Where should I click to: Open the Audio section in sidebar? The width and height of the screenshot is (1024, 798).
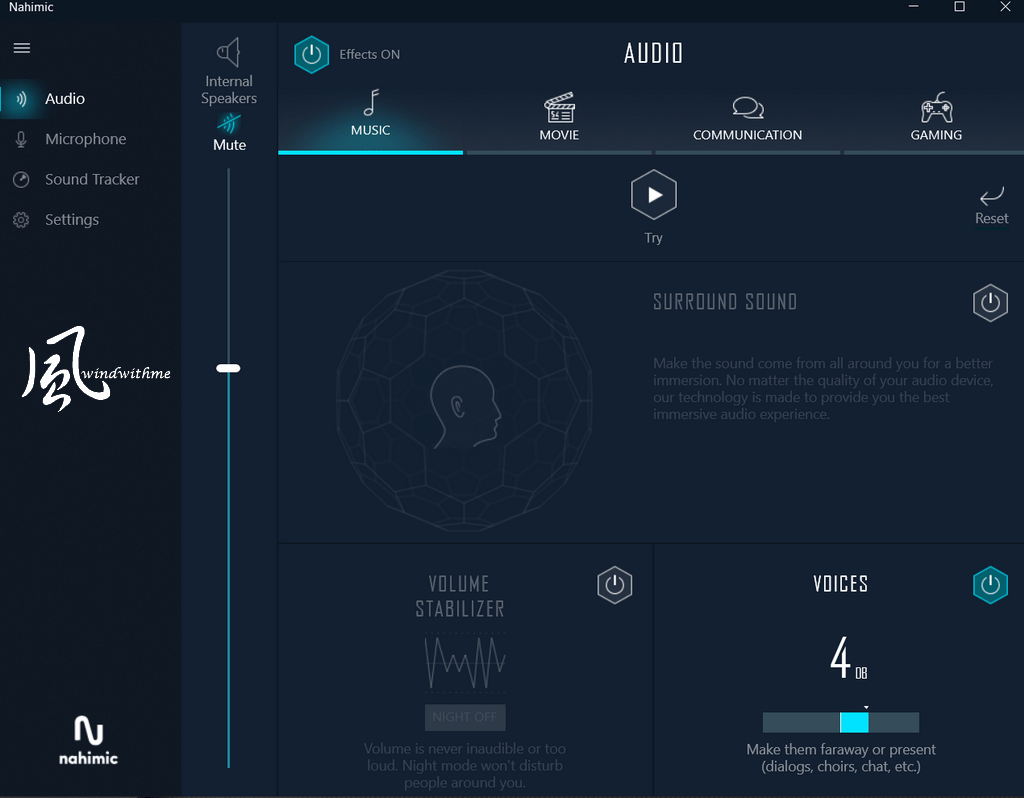[x=91, y=99]
